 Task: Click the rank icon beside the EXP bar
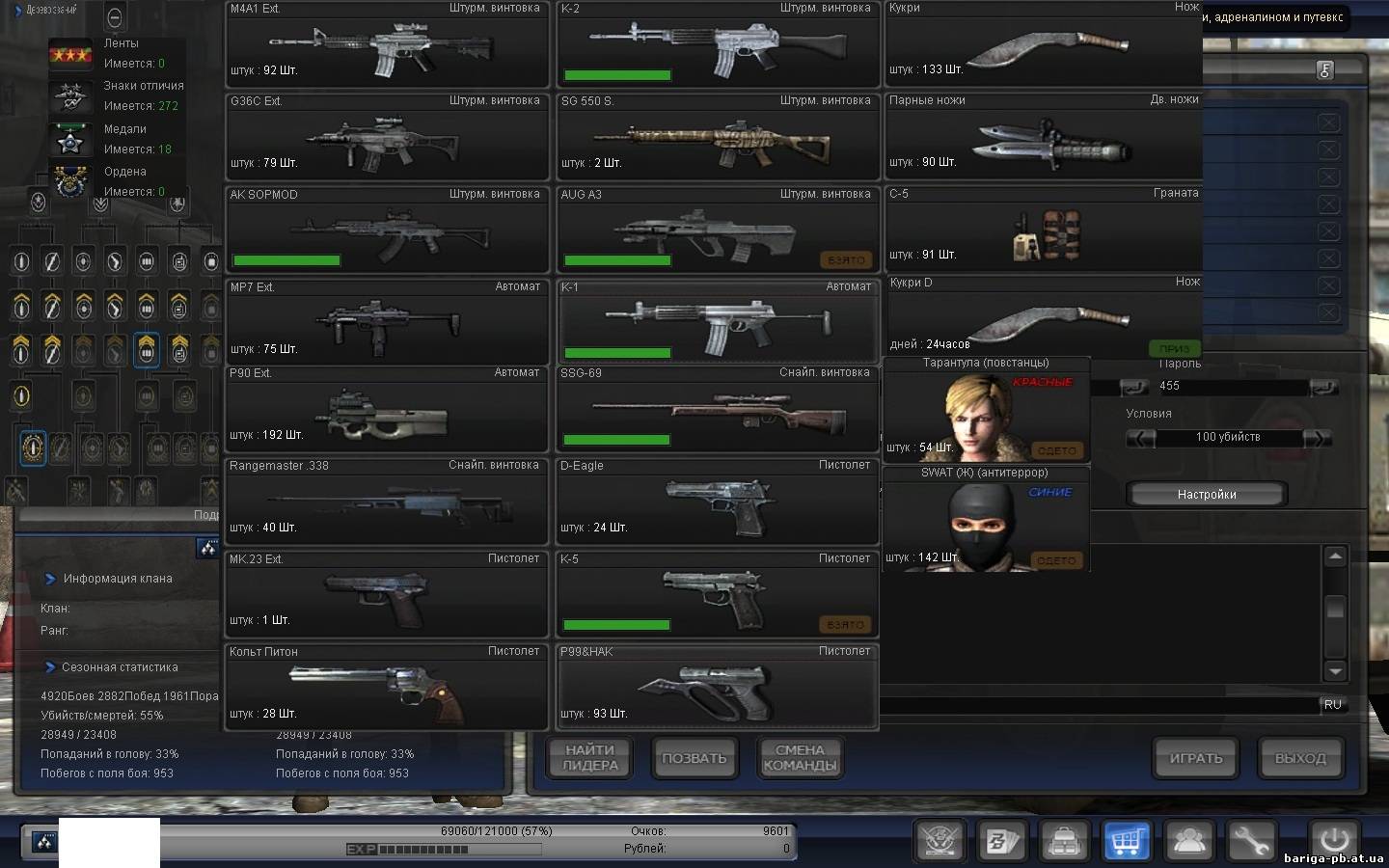[x=44, y=842]
